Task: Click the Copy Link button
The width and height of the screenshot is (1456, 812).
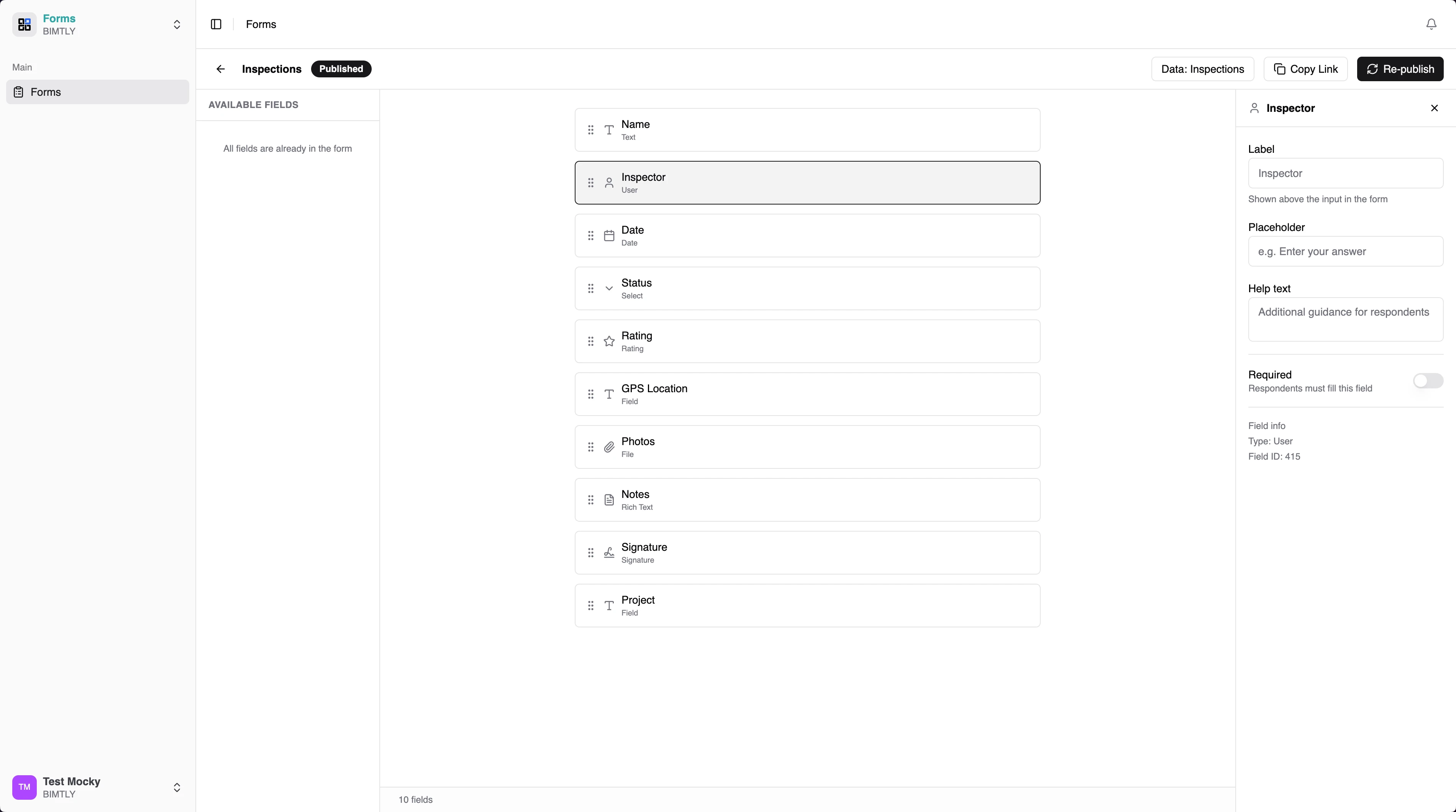Action: [x=1306, y=69]
